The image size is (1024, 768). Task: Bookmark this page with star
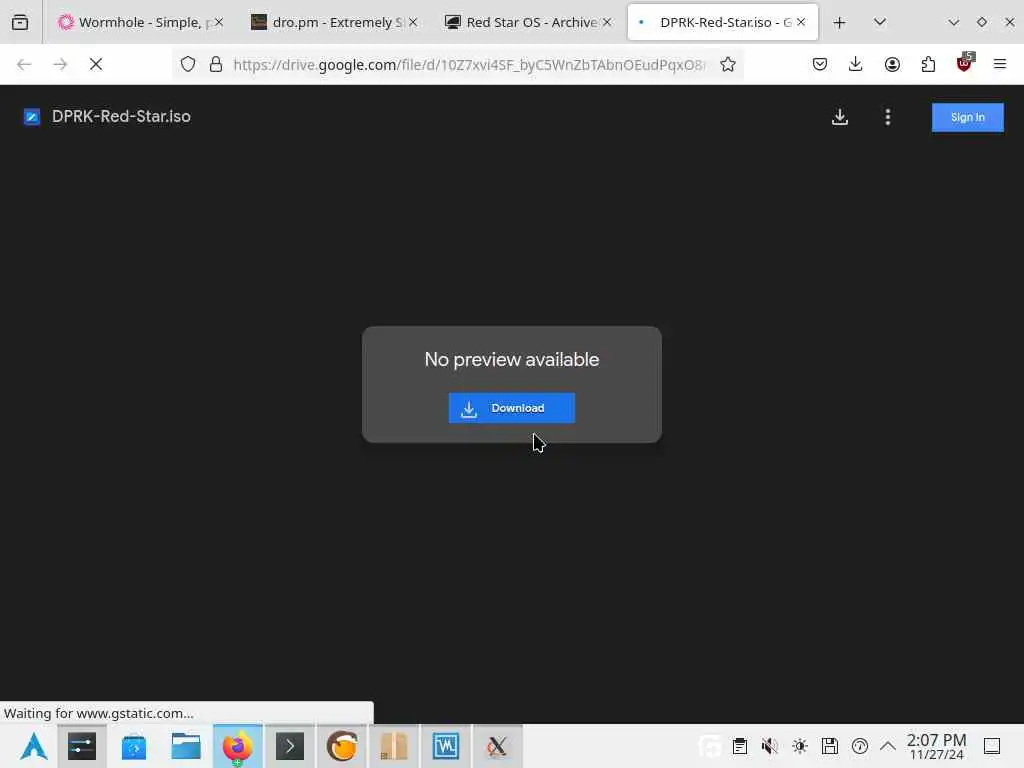[x=728, y=64]
